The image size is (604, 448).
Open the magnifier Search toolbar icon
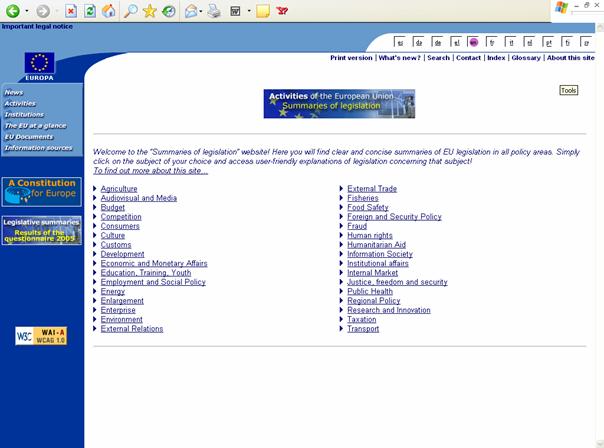[x=131, y=11]
